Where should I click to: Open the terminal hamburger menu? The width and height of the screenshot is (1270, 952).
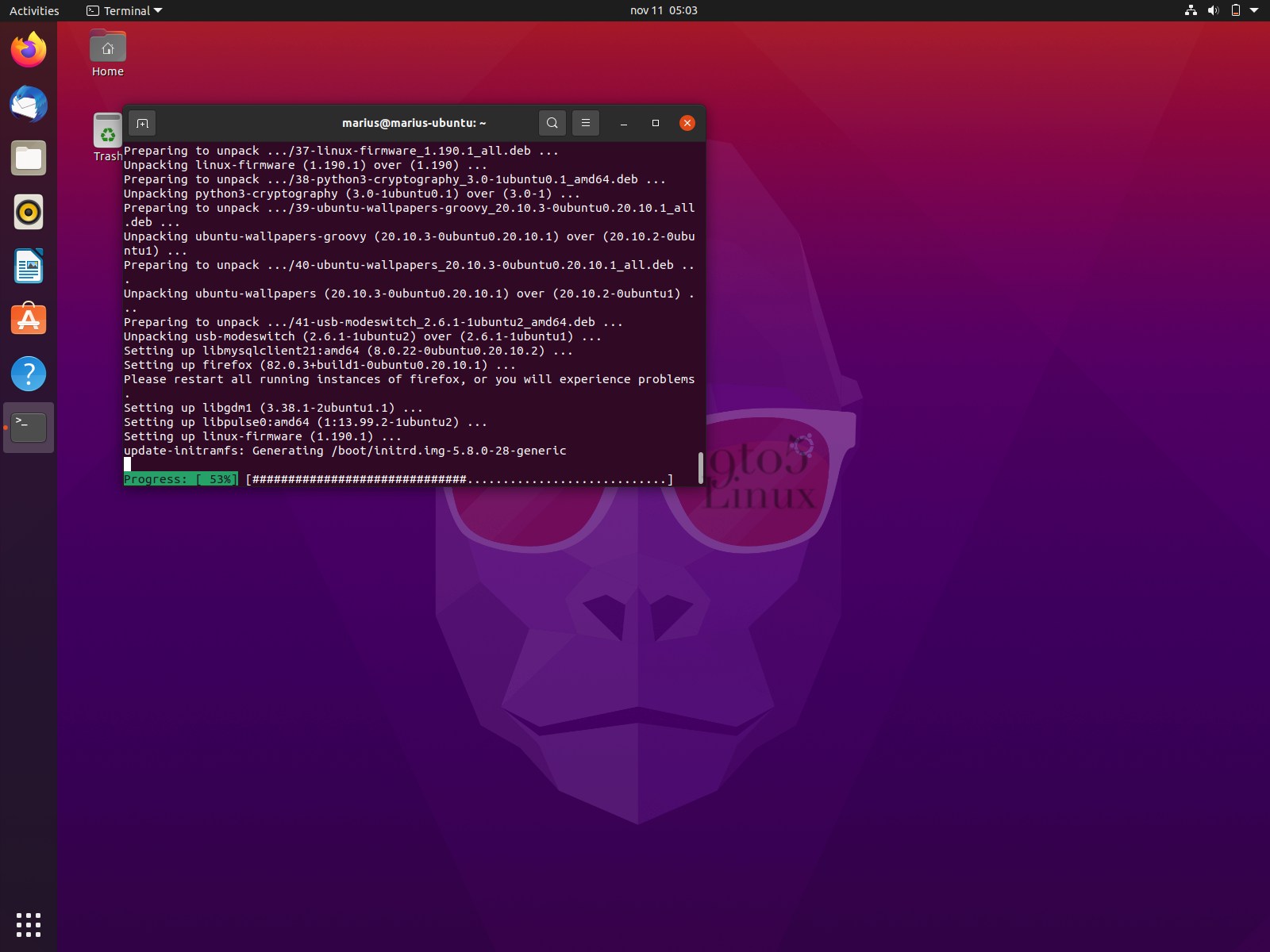[586, 123]
